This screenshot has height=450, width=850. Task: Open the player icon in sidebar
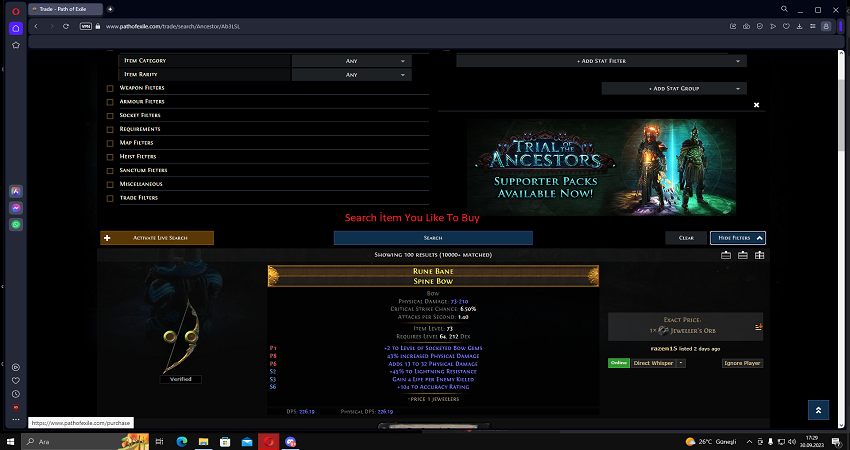point(16,367)
